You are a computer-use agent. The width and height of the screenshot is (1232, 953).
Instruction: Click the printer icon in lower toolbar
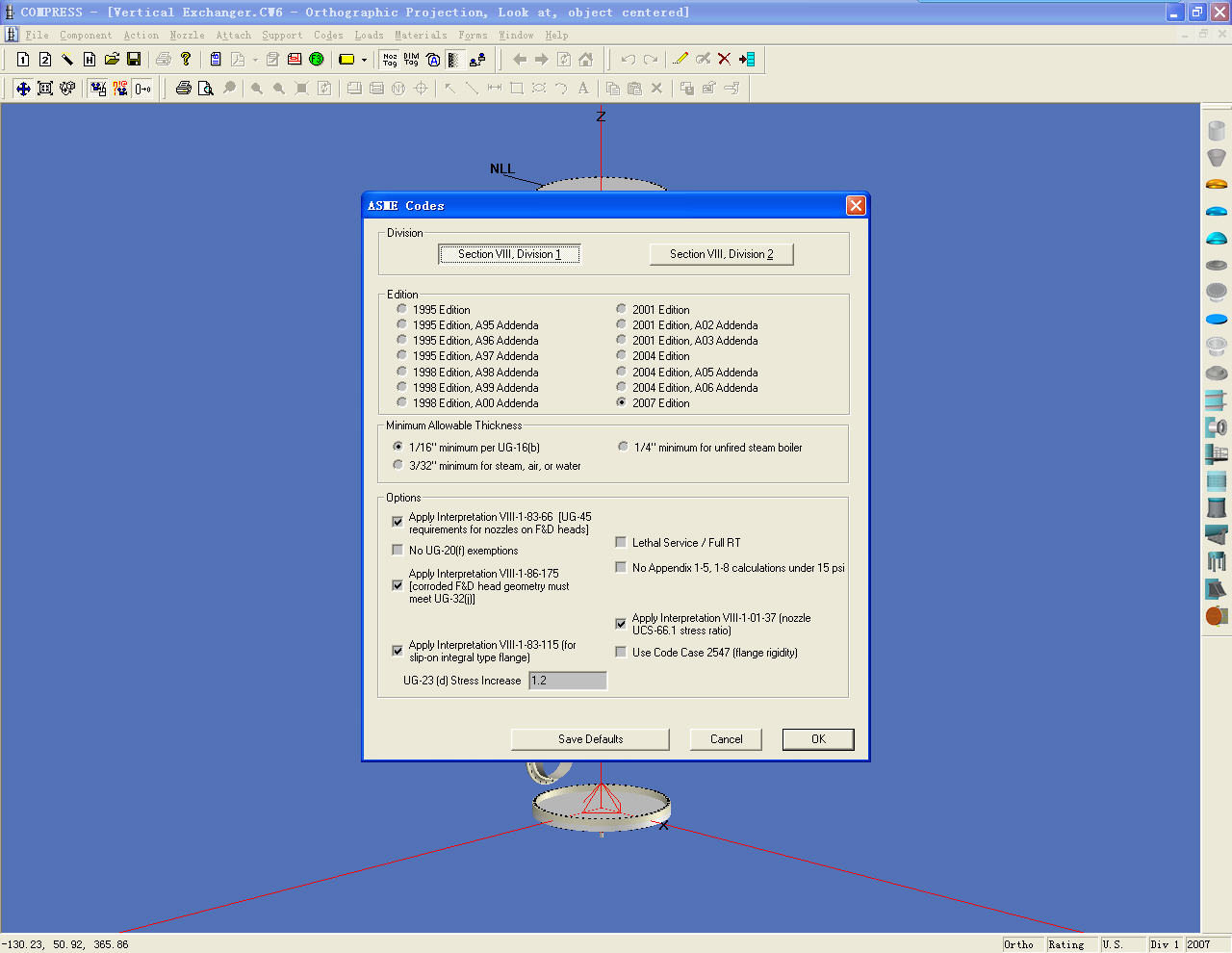[x=184, y=89]
